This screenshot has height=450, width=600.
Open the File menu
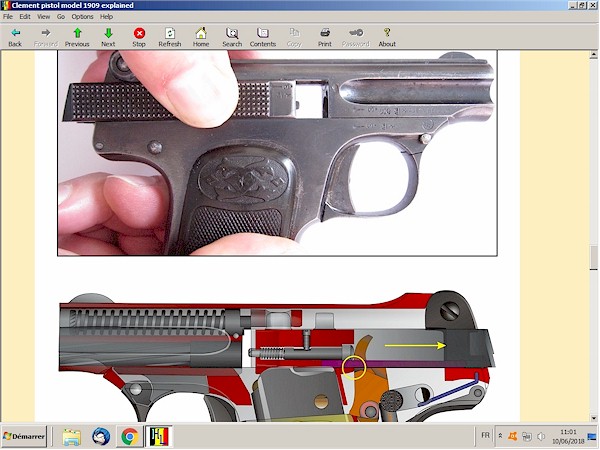(8, 16)
